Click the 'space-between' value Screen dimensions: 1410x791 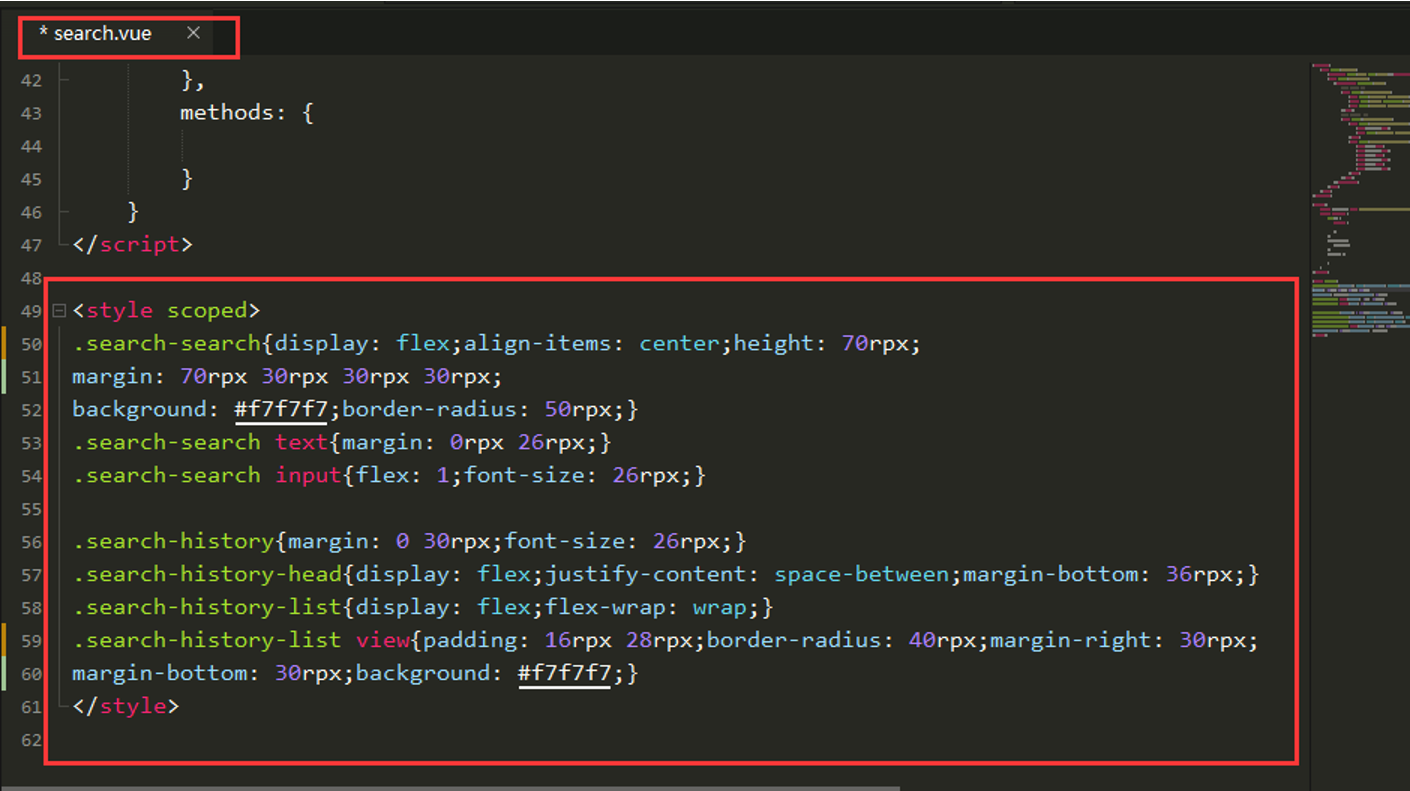[x=862, y=574]
